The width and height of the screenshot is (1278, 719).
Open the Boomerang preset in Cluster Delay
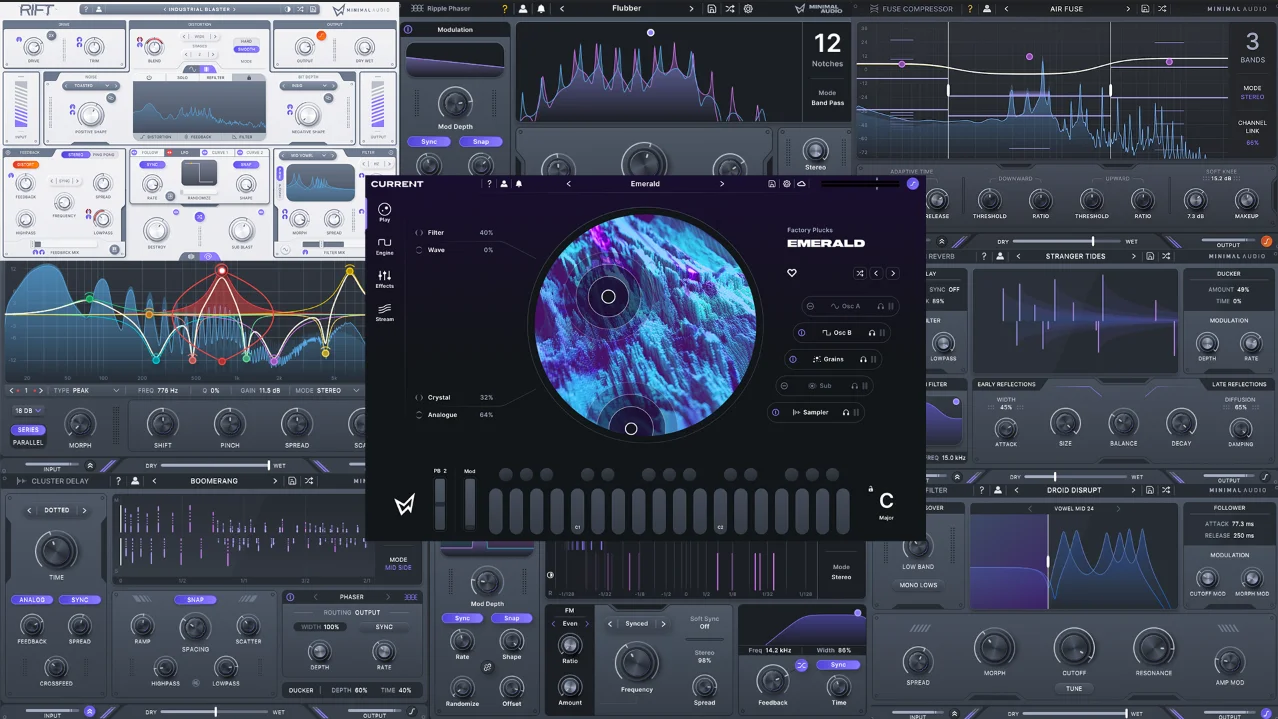pyautogui.click(x=214, y=481)
